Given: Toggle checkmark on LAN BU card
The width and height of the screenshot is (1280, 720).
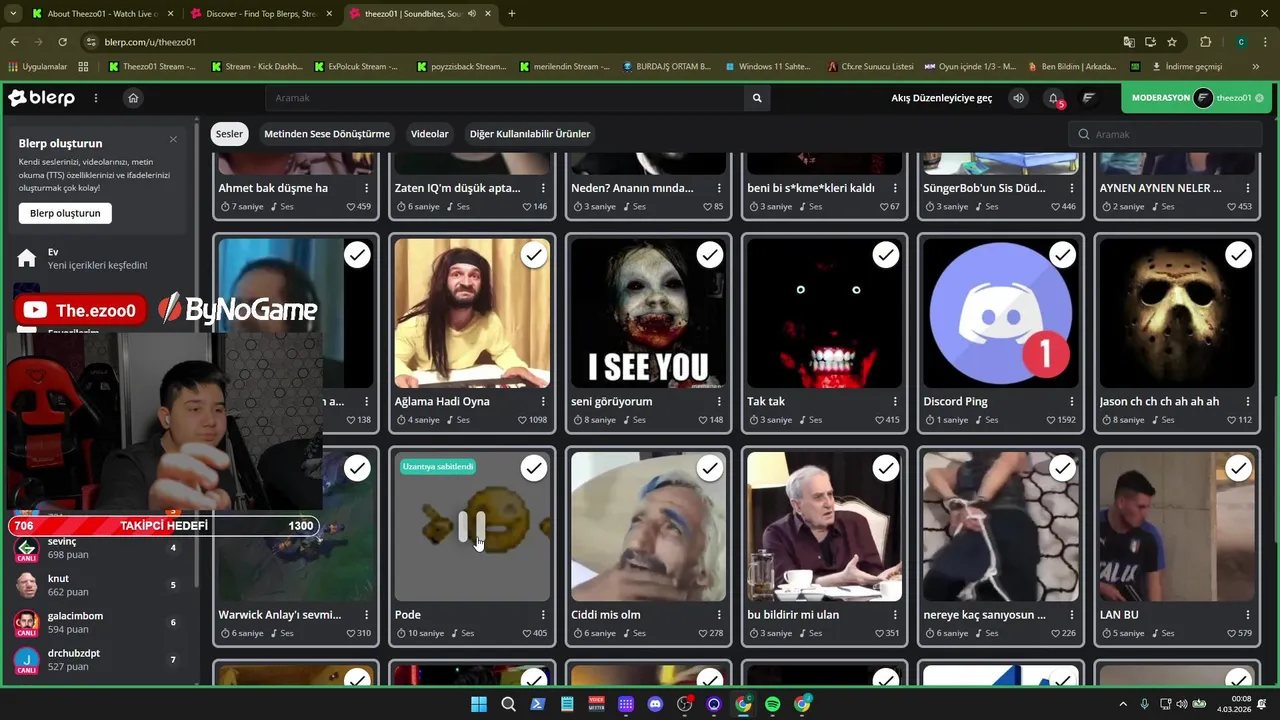Looking at the screenshot, I should pos(1239,468).
